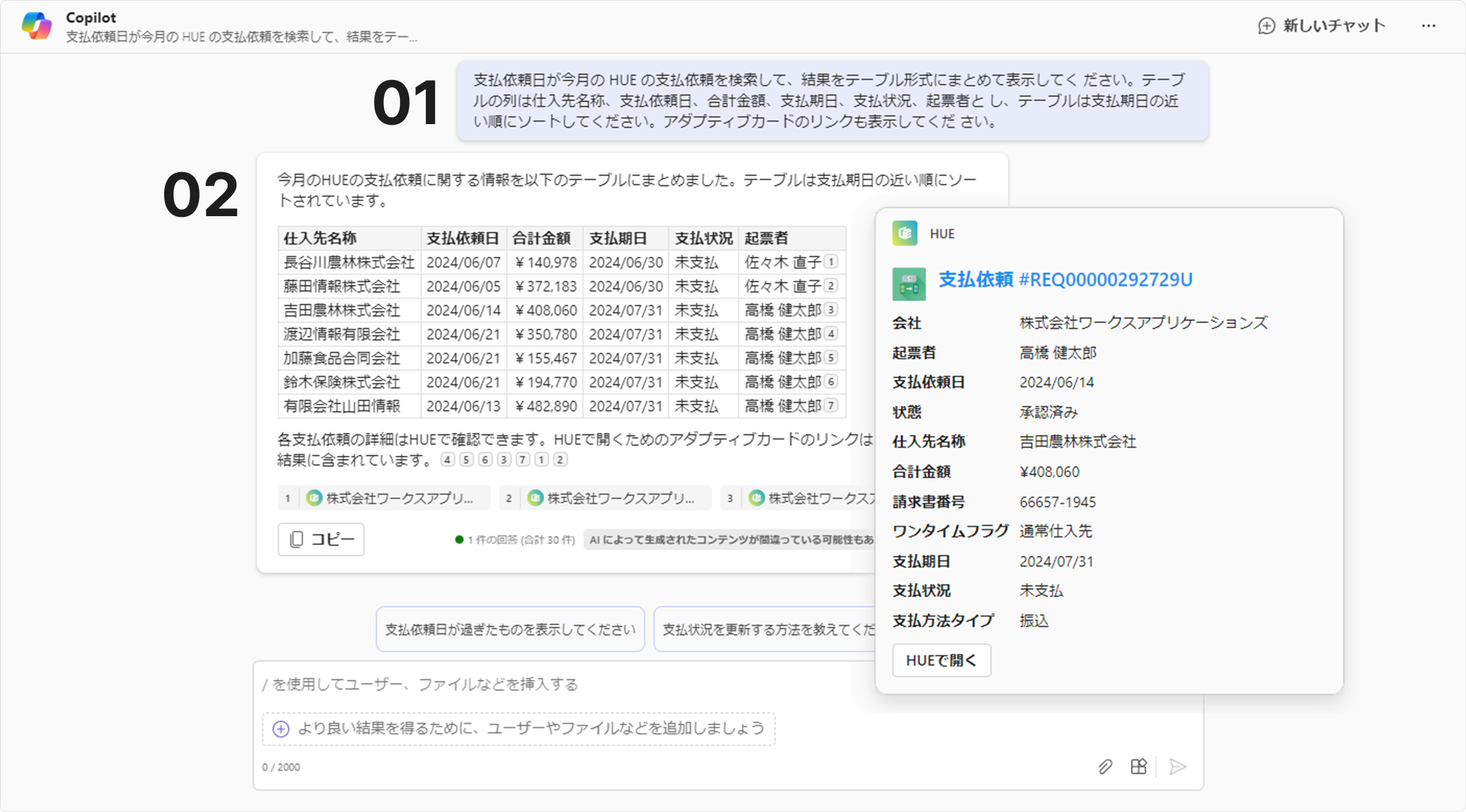Screen dimensions: 1466x812
Task: Click citation badge 4 on 渡辺情報有限会社 row
Action: point(831,334)
